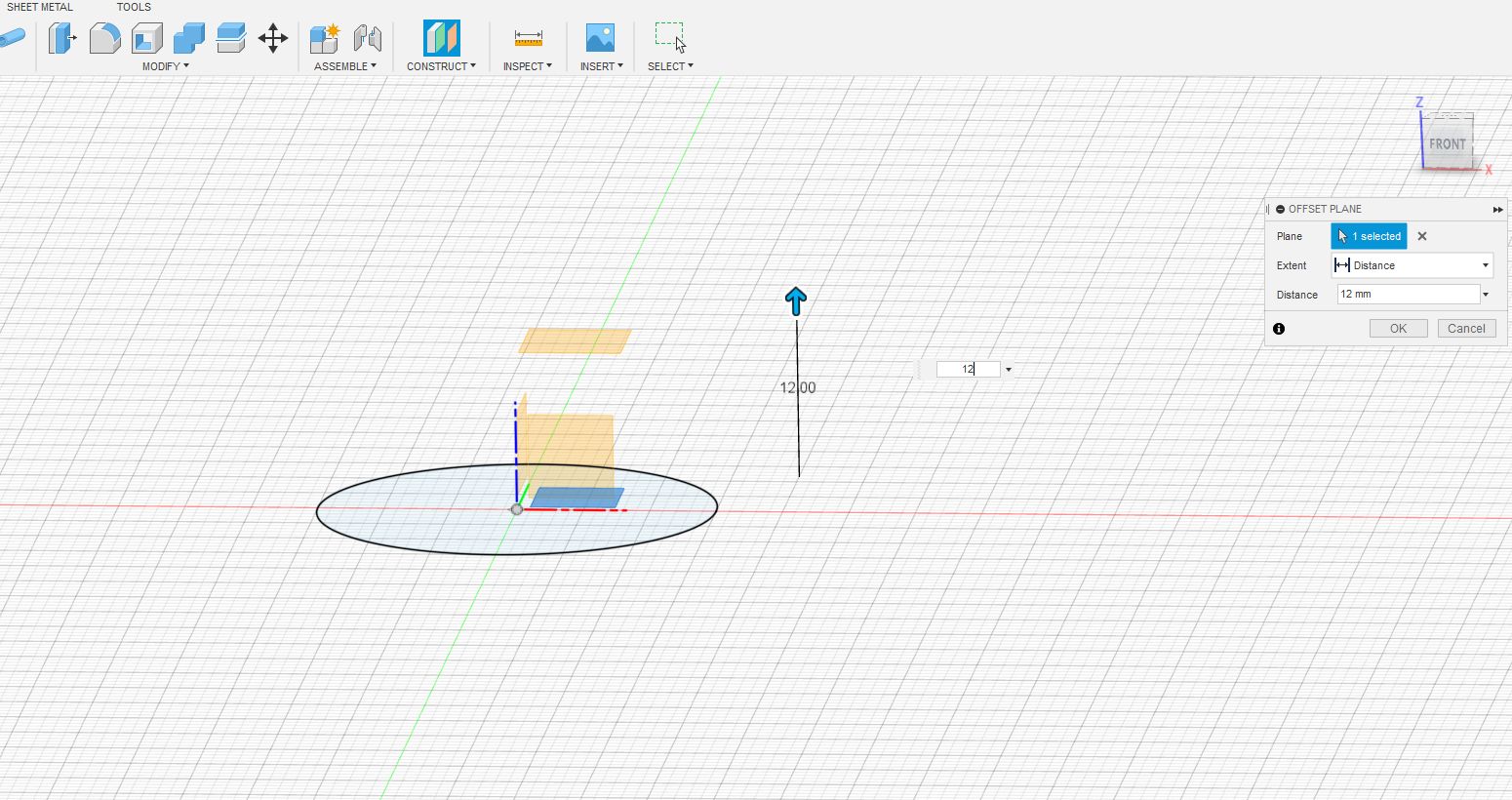
Task: Select the Move/Copy tool
Action: click(x=272, y=38)
